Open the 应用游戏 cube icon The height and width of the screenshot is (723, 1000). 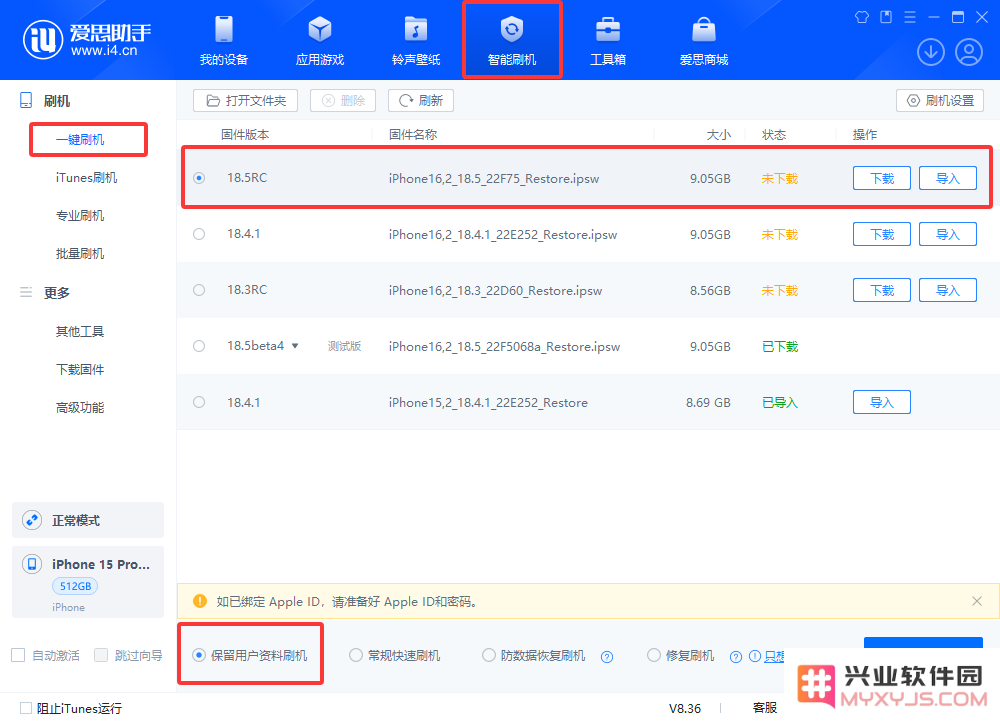pyautogui.click(x=320, y=29)
